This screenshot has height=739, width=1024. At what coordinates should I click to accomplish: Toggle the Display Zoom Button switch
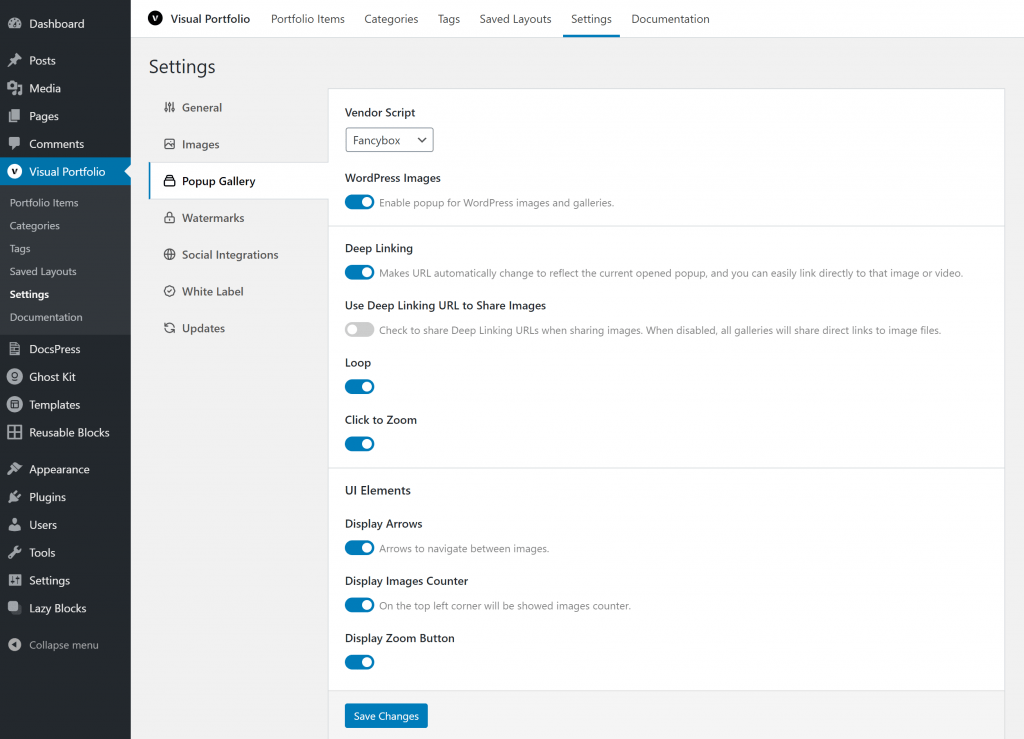pos(359,662)
